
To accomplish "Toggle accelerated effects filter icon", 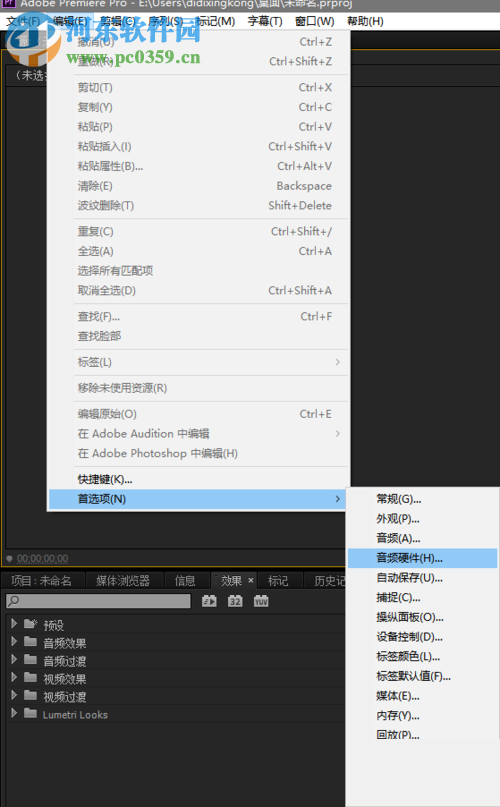I will click(x=209, y=601).
